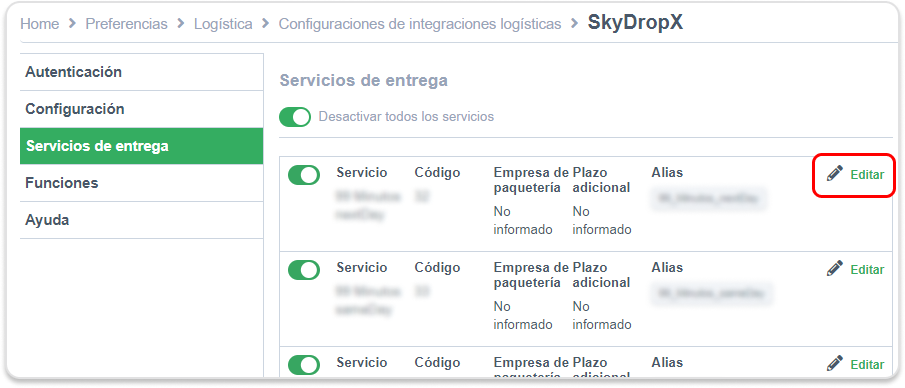Open Logística breadcrumb link
905x388 pixels.
pyautogui.click(x=223, y=24)
